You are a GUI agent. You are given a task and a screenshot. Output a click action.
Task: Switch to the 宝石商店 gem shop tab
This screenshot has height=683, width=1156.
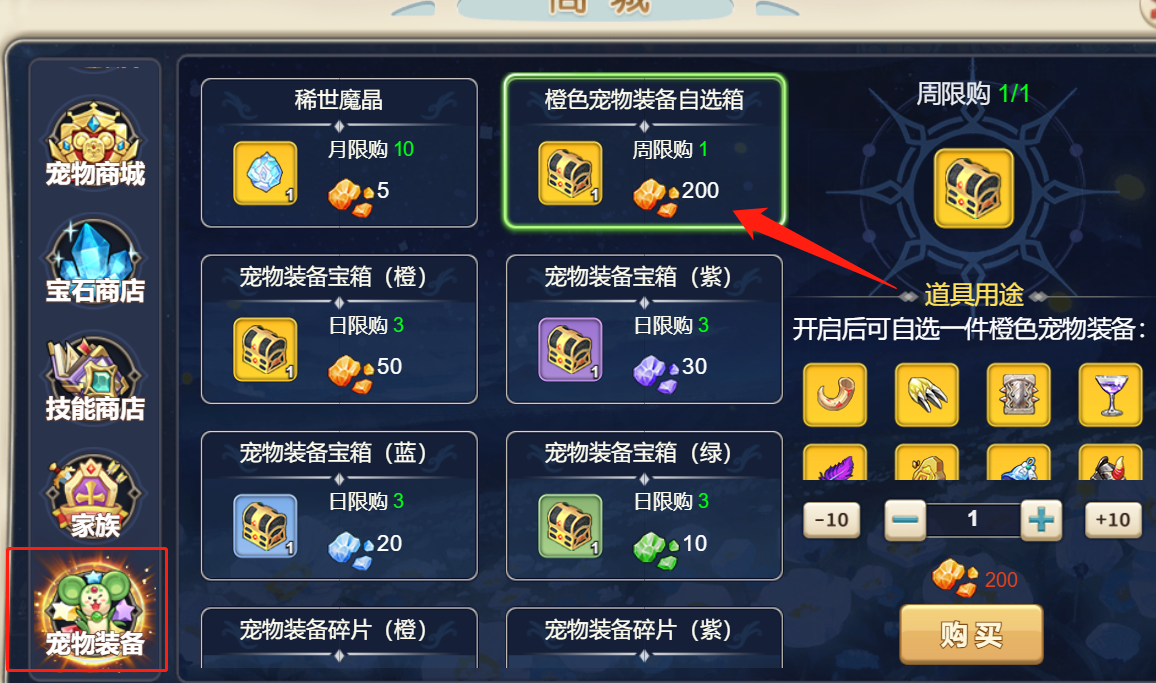coord(94,262)
